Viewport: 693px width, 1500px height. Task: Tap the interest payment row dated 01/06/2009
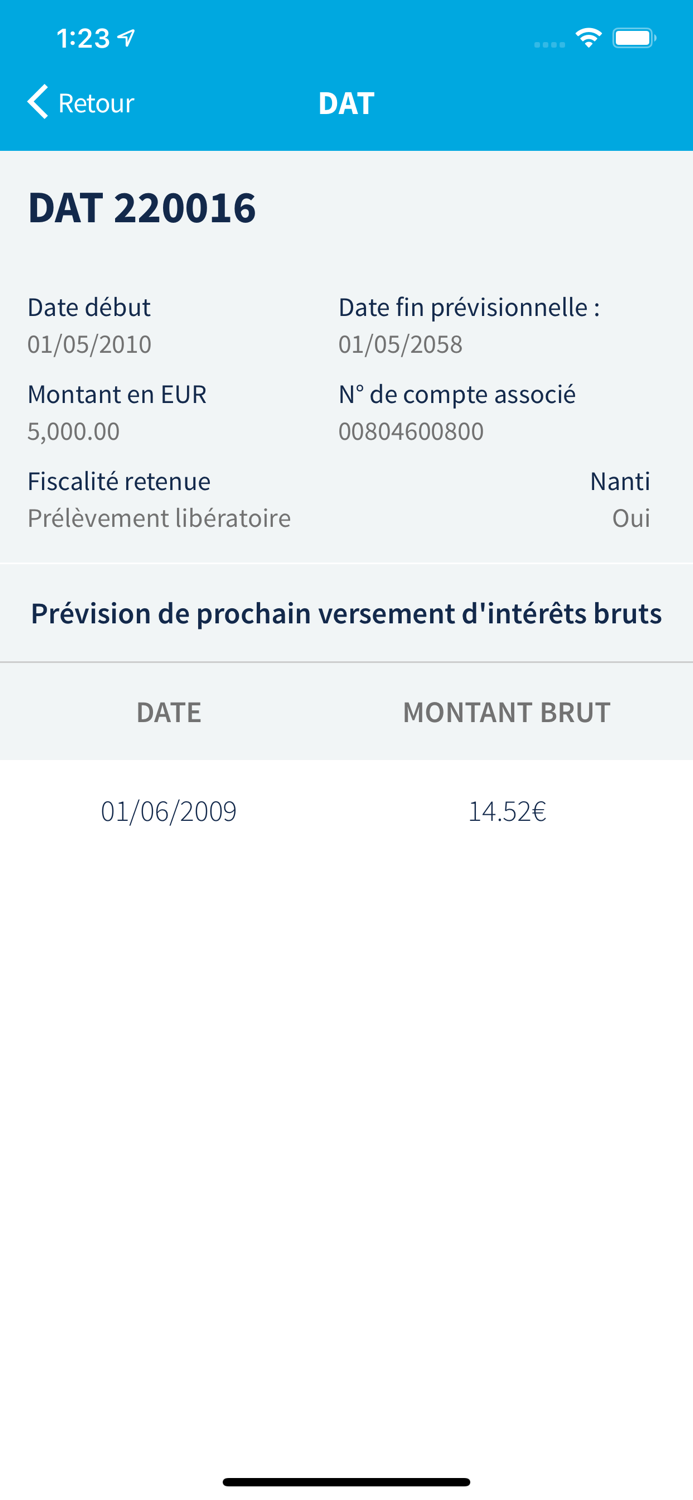168,811
